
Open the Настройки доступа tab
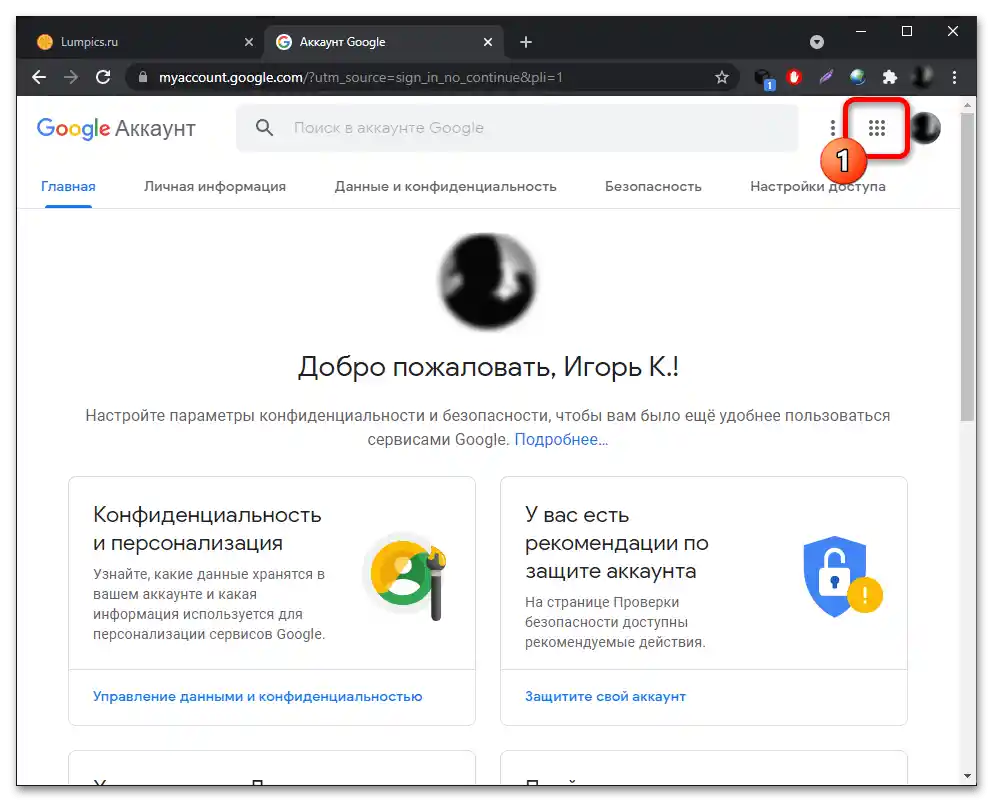click(818, 186)
